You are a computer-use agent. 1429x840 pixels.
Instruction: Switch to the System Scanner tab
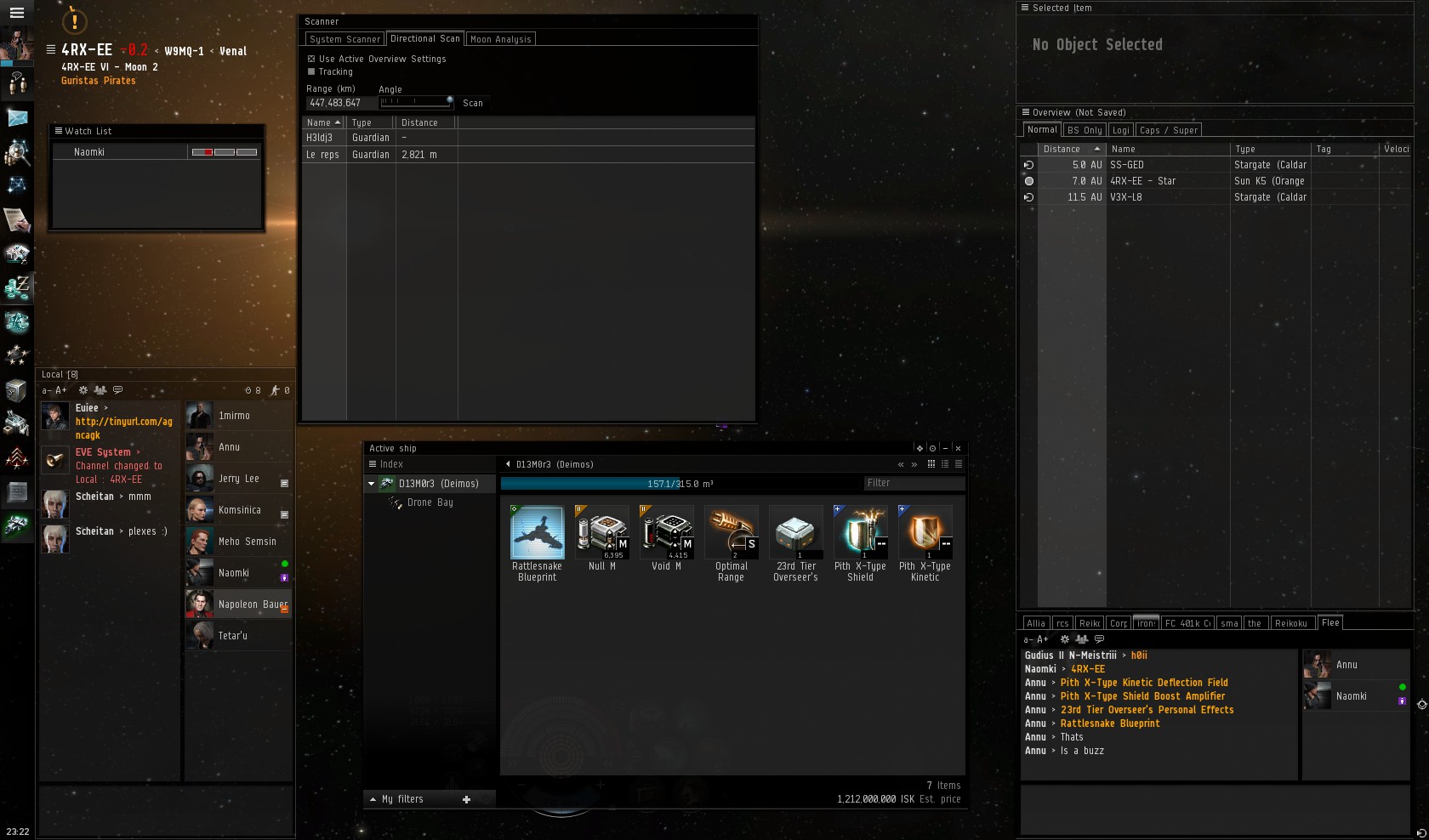pos(344,39)
